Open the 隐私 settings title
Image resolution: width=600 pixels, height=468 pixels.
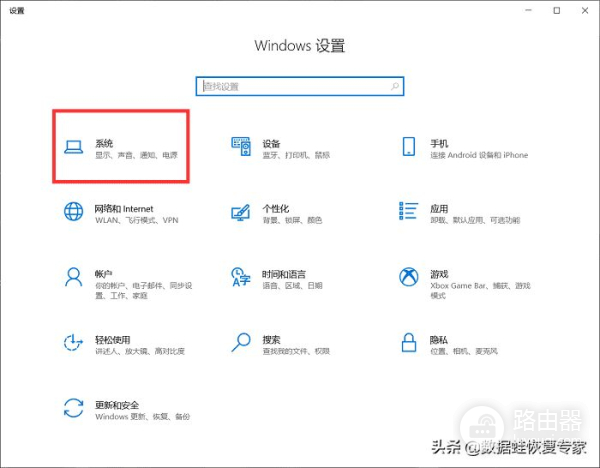click(439, 340)
